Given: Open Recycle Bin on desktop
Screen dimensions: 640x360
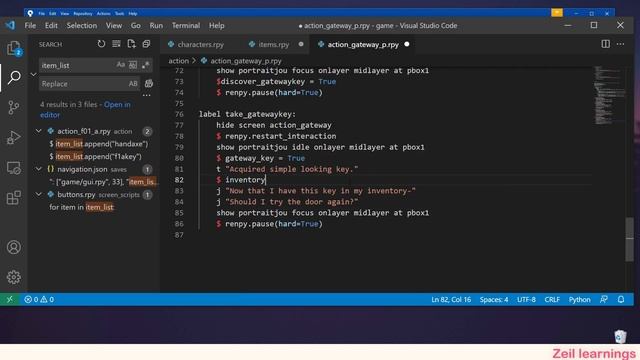Looking at the screenshot, I should (x=620, y=336).
